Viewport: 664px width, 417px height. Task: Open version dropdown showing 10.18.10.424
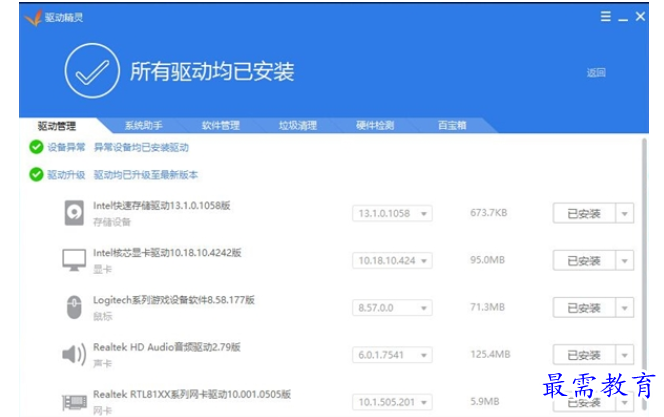click(x=392, y=260)
